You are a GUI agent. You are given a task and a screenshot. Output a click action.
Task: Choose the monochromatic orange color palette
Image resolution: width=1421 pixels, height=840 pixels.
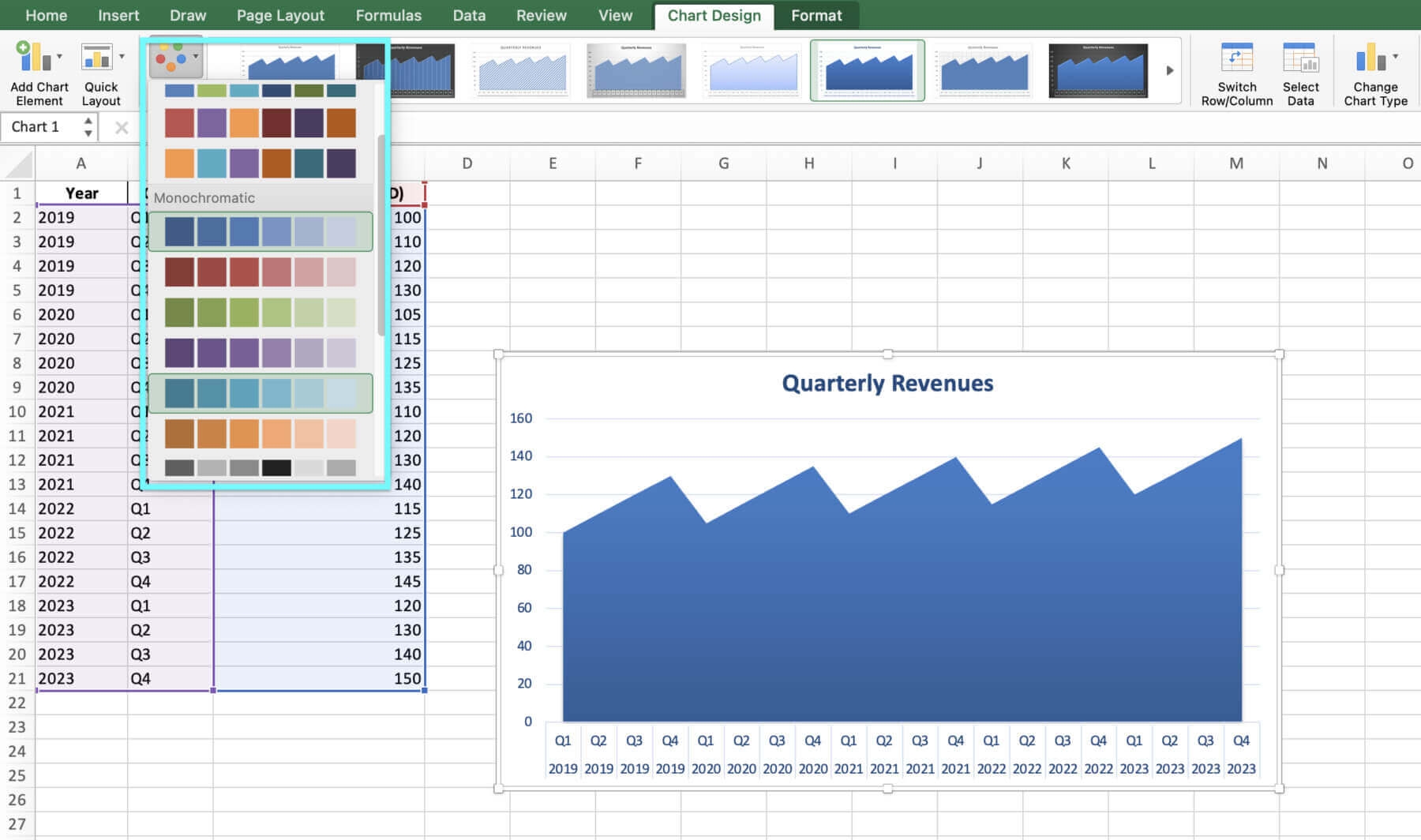click(260, 433)
